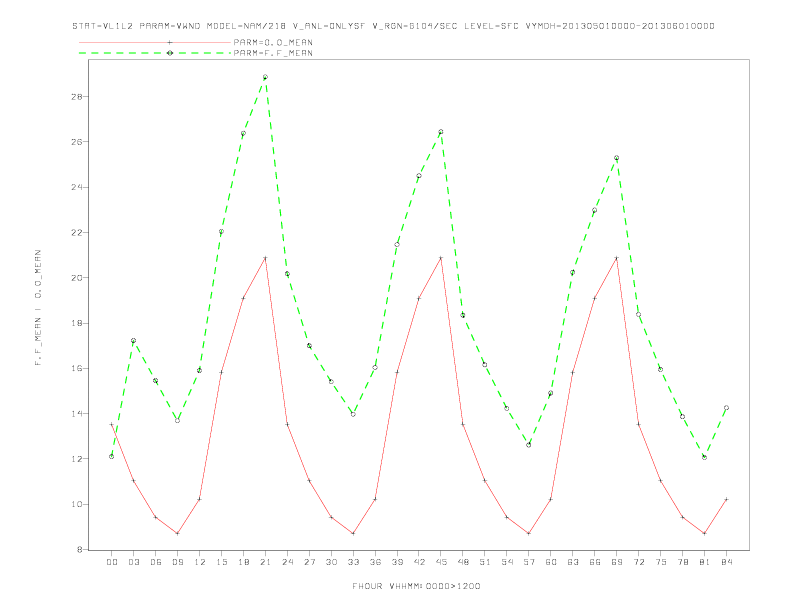Click the red observed marker at hour 09
792x612 pixels.
coord(177,533)
